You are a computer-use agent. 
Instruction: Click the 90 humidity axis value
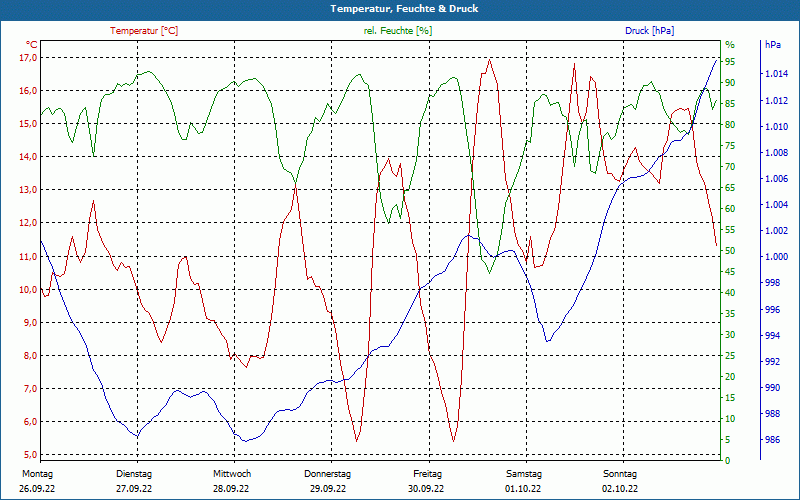(730, 83)
